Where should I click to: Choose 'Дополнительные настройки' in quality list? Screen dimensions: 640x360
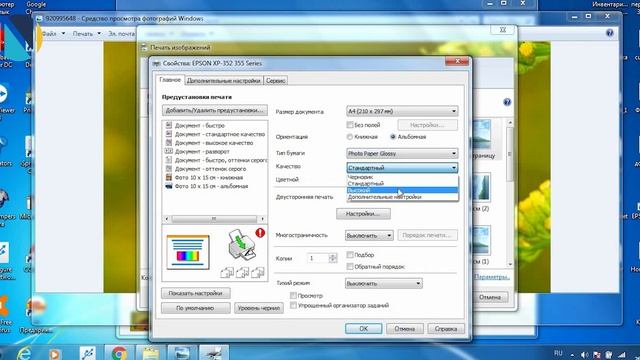click(x=402, y=197)
